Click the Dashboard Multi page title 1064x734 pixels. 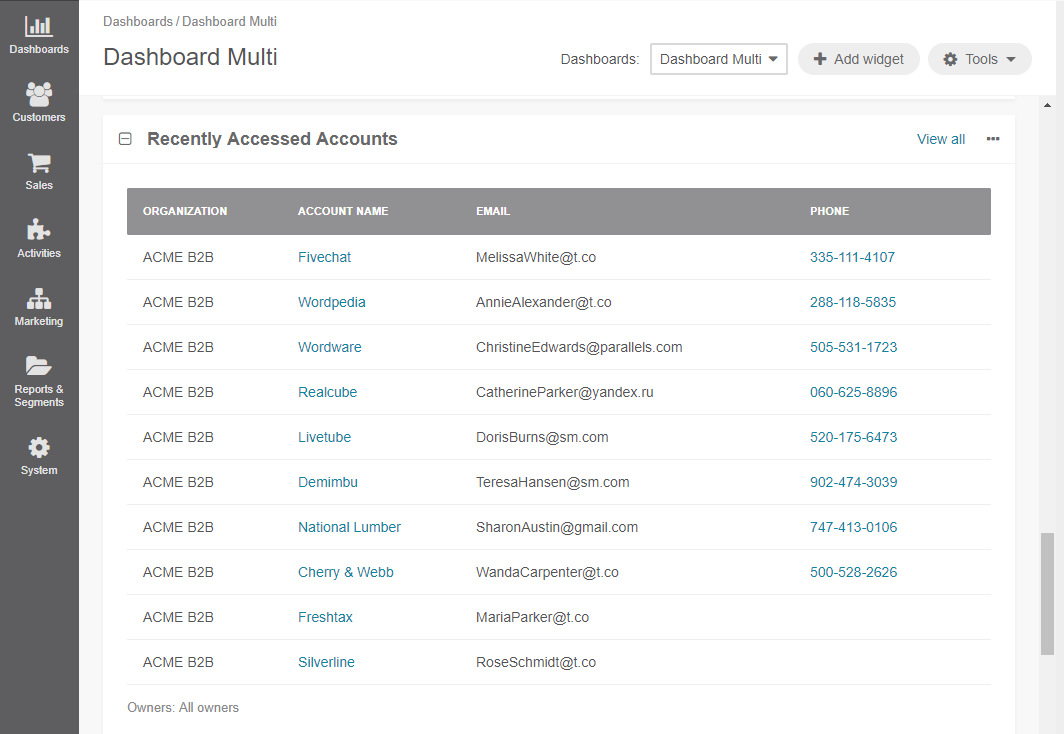pos(190,57)
